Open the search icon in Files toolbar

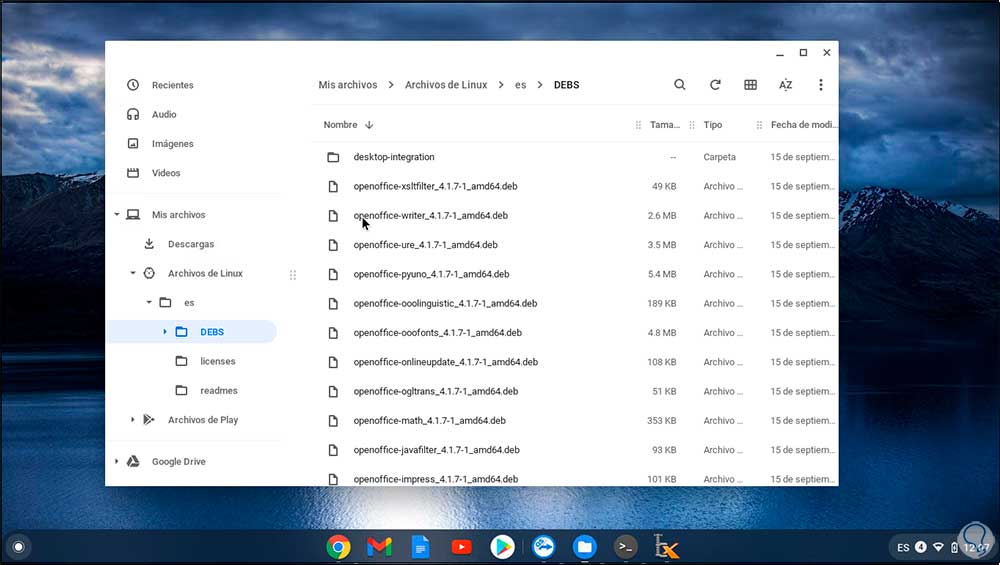pos(680,85)
